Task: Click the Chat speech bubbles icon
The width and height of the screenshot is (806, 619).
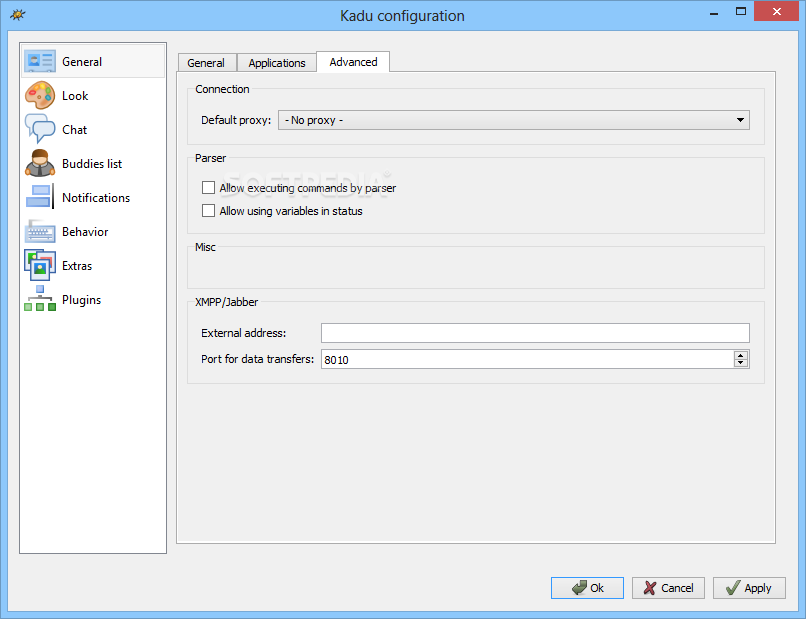Action: [x=40, y=129]
